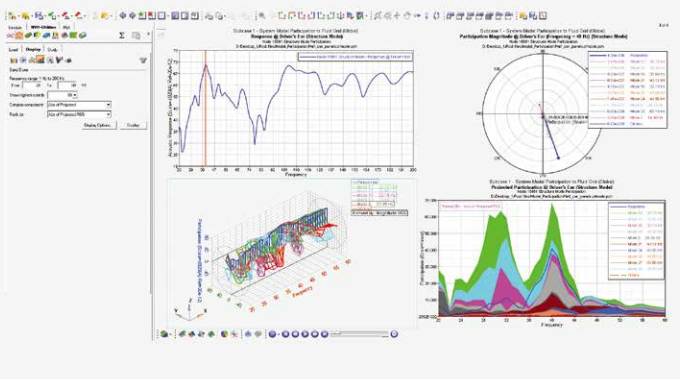Screen dimensions: 680x380
Task: Click the Sigma summation icon
Action: point(122,35)
